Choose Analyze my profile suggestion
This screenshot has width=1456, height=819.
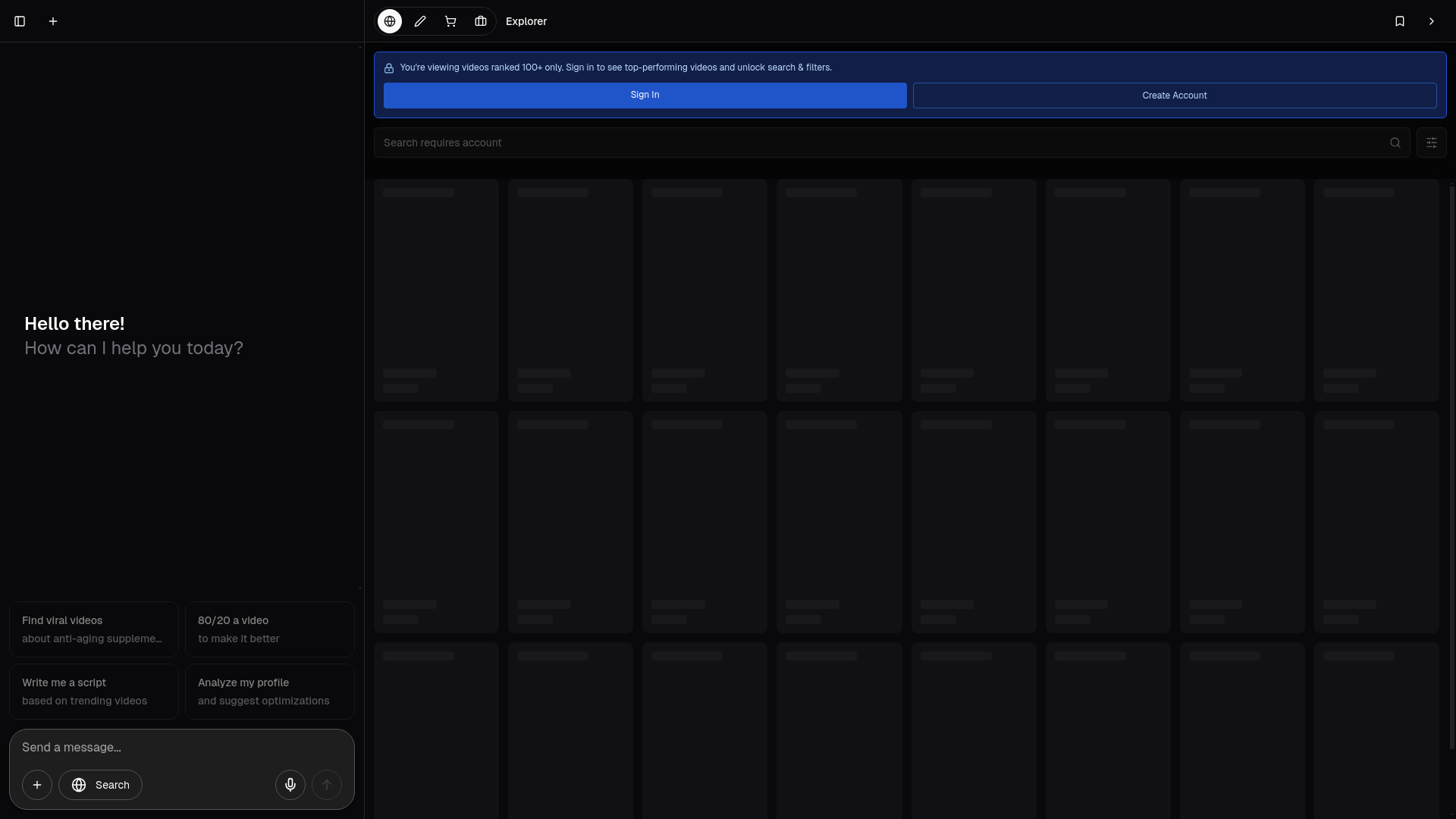pyautogui.click(x=270, y=692)
